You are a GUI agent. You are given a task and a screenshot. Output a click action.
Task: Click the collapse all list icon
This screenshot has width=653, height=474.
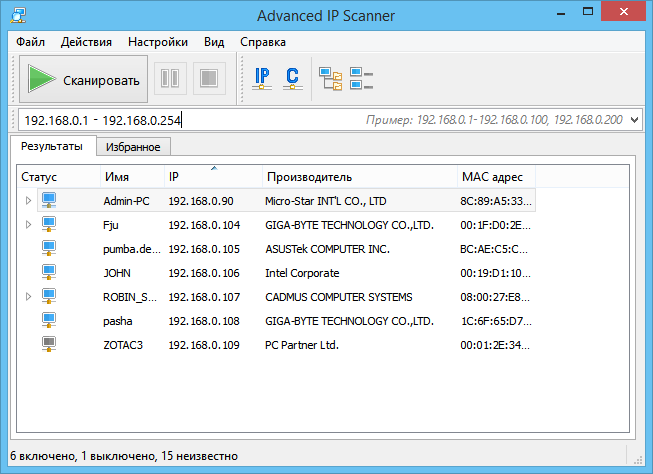click(x=361, y=78)
